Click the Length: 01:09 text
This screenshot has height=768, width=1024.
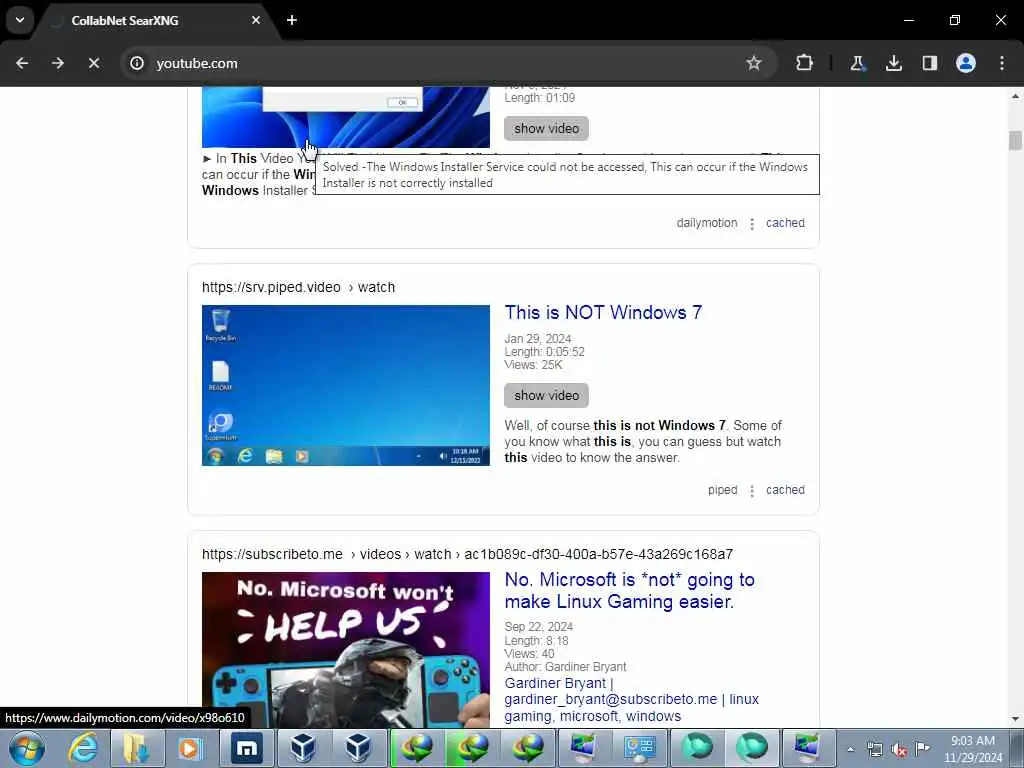tap(539, 98)
